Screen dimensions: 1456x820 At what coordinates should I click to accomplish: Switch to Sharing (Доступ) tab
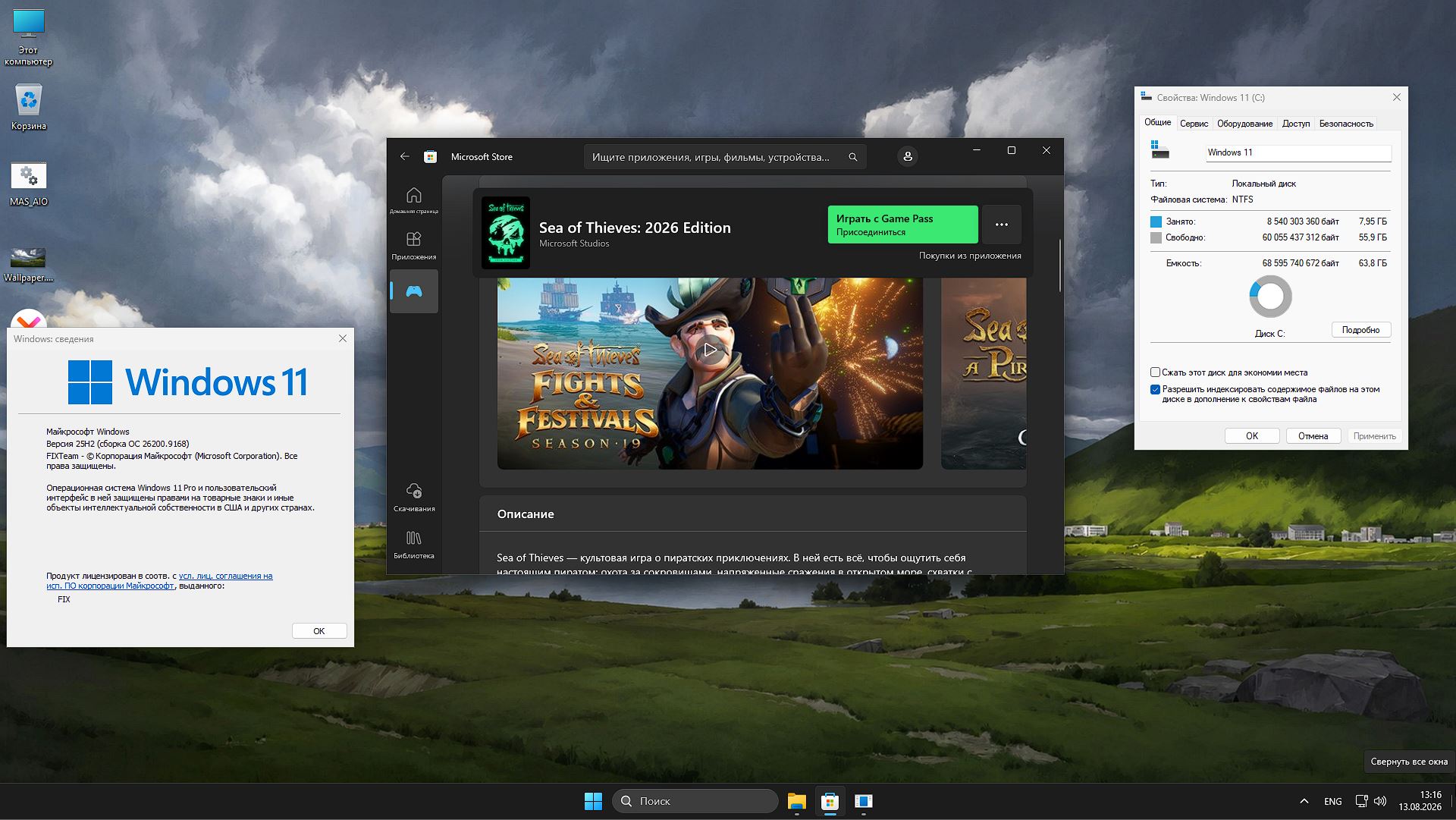[x=1296, y=124]
